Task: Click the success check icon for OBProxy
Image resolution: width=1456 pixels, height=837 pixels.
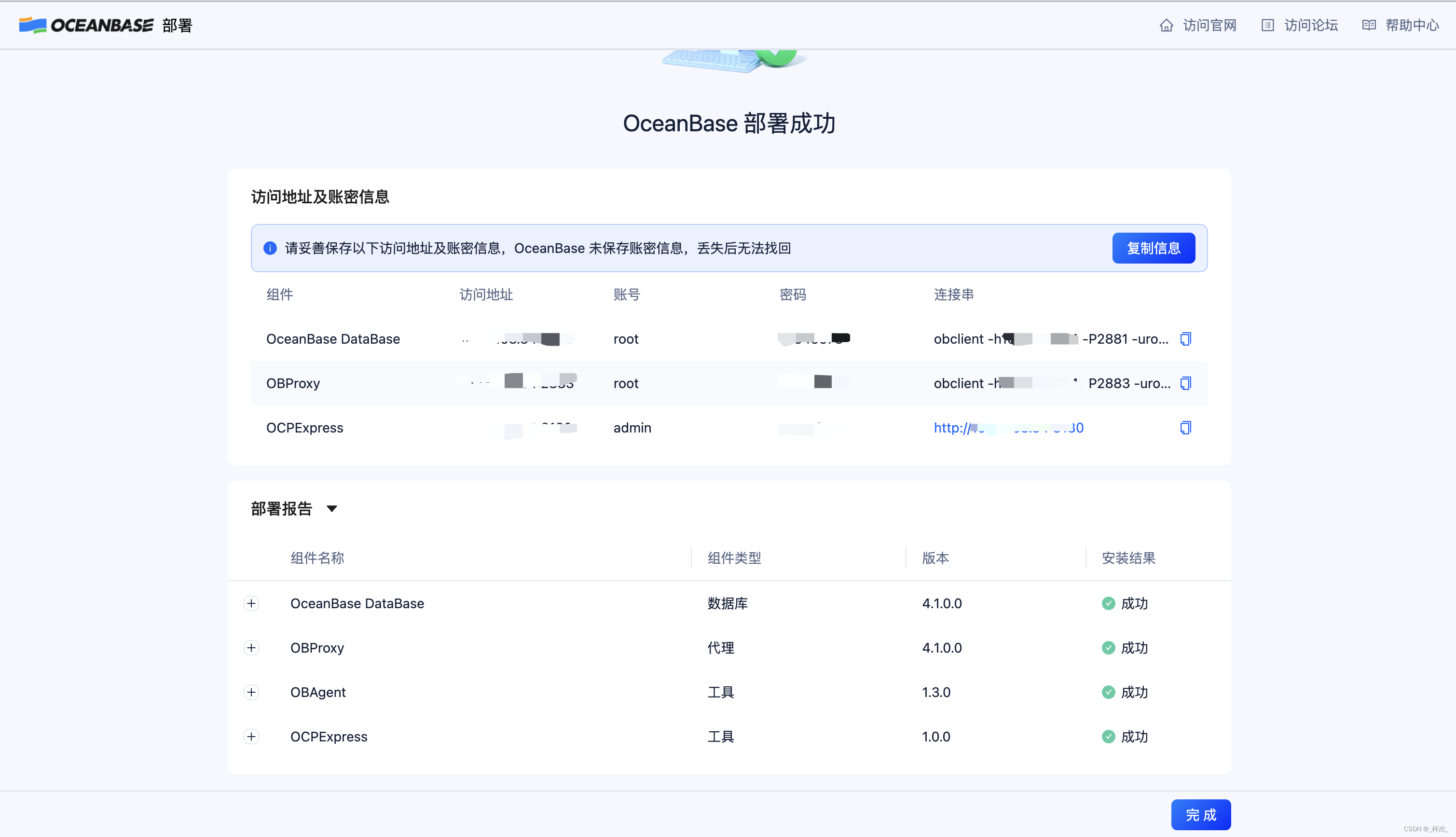Action: tap(1109, 648)
